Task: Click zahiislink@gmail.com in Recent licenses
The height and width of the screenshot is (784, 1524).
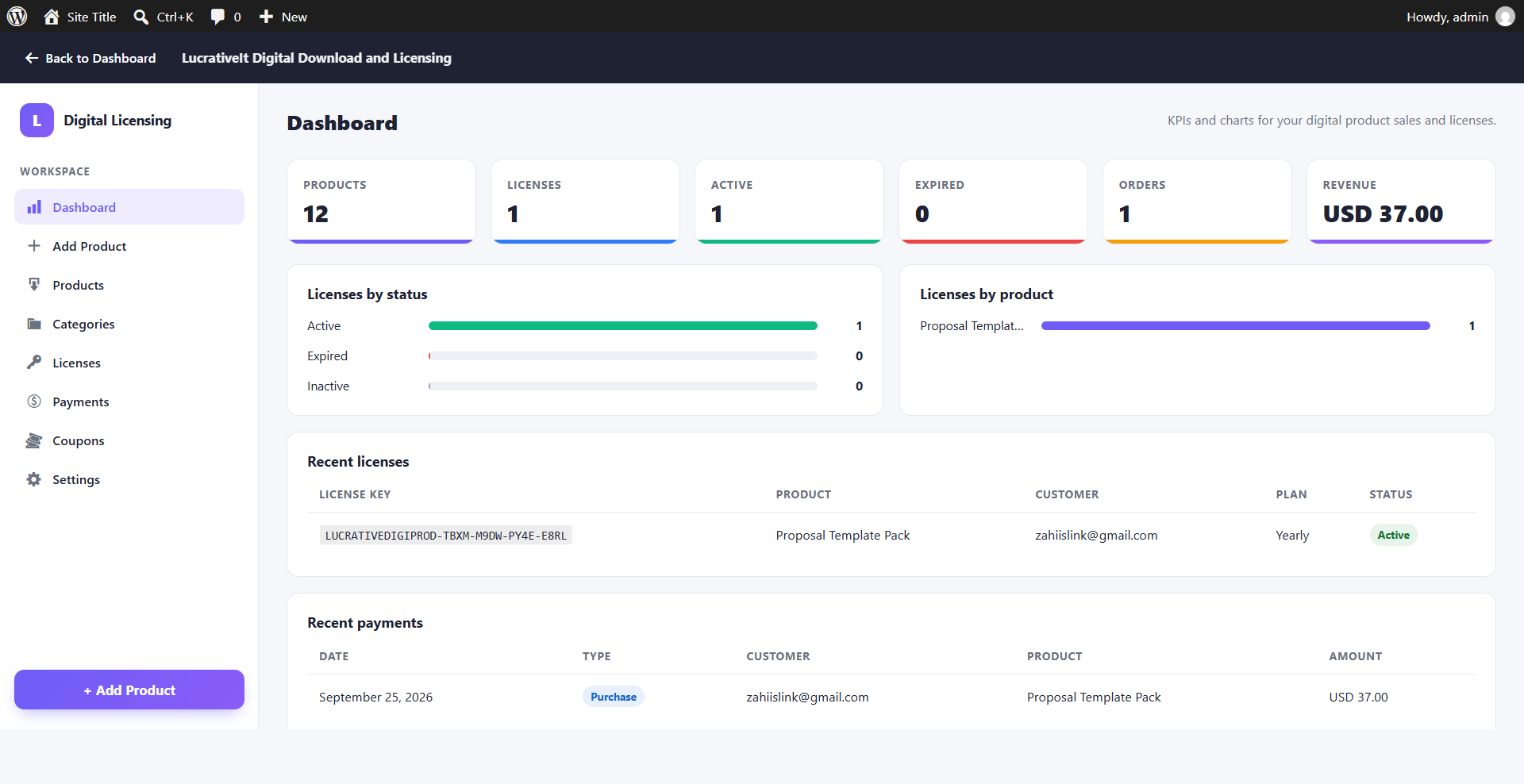Action: coord(1096,535)
